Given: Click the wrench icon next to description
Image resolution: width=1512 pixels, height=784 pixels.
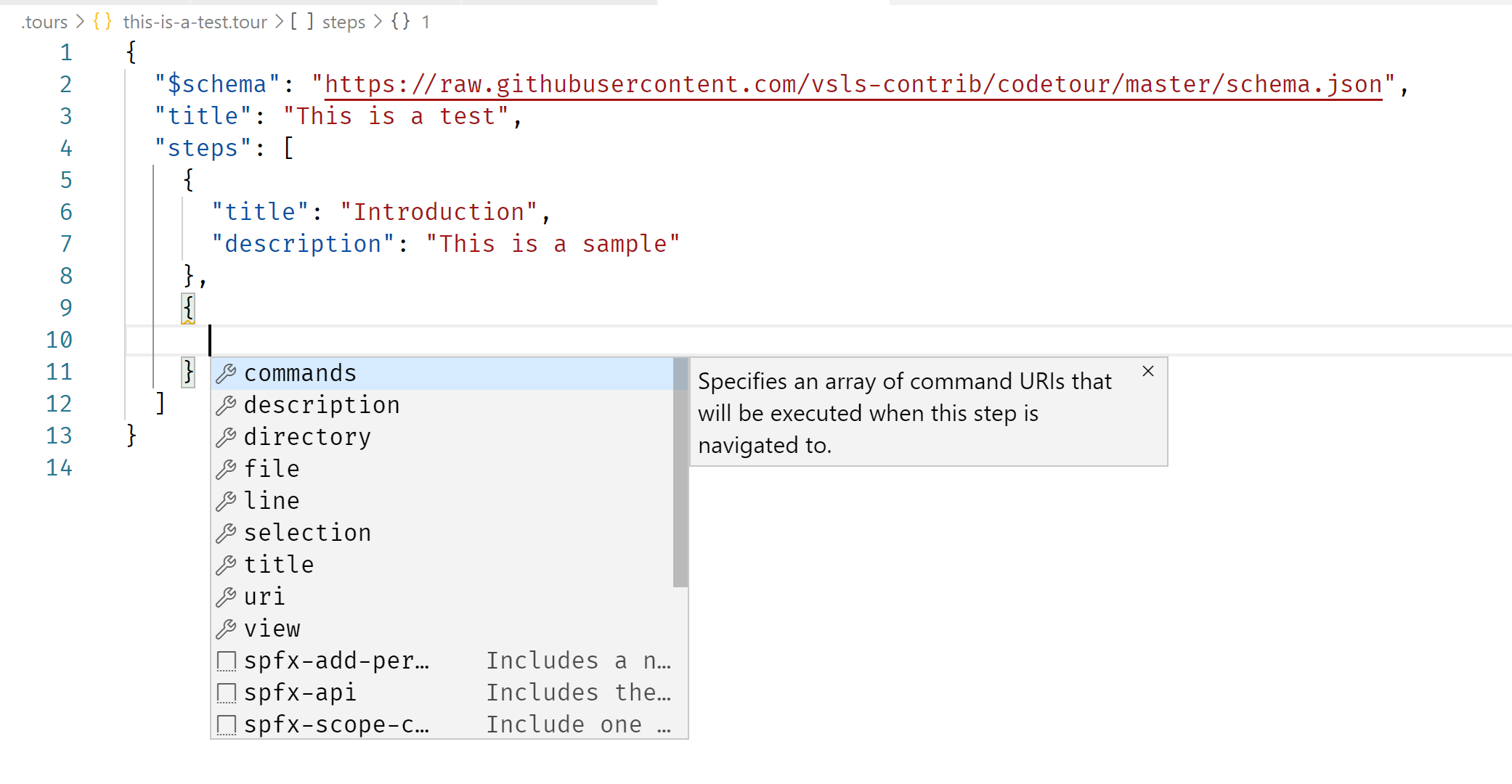Looking at the screenshot, I should tap(227, 405).
